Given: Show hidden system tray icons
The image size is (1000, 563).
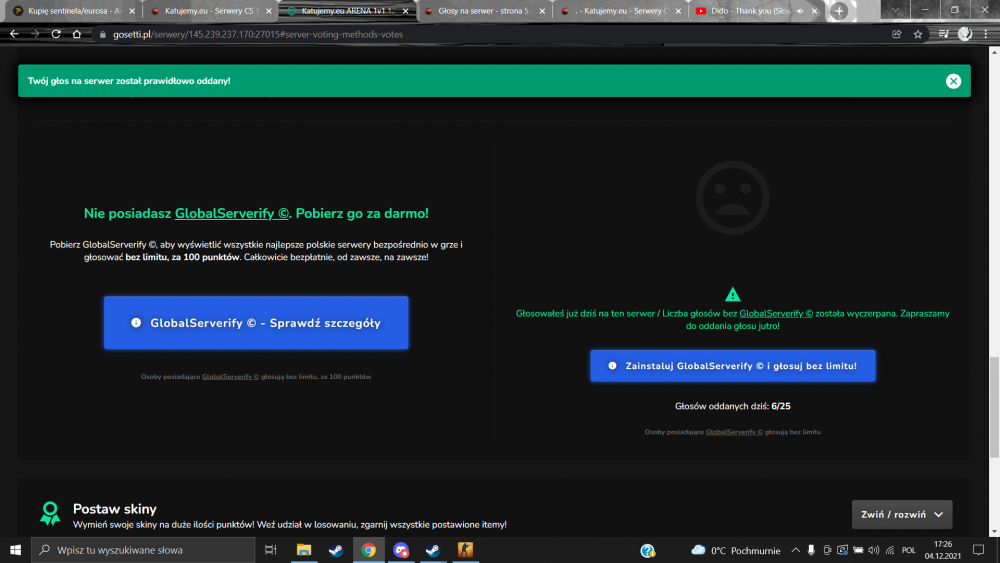Looking at the screenshot, I should point(795,550).
